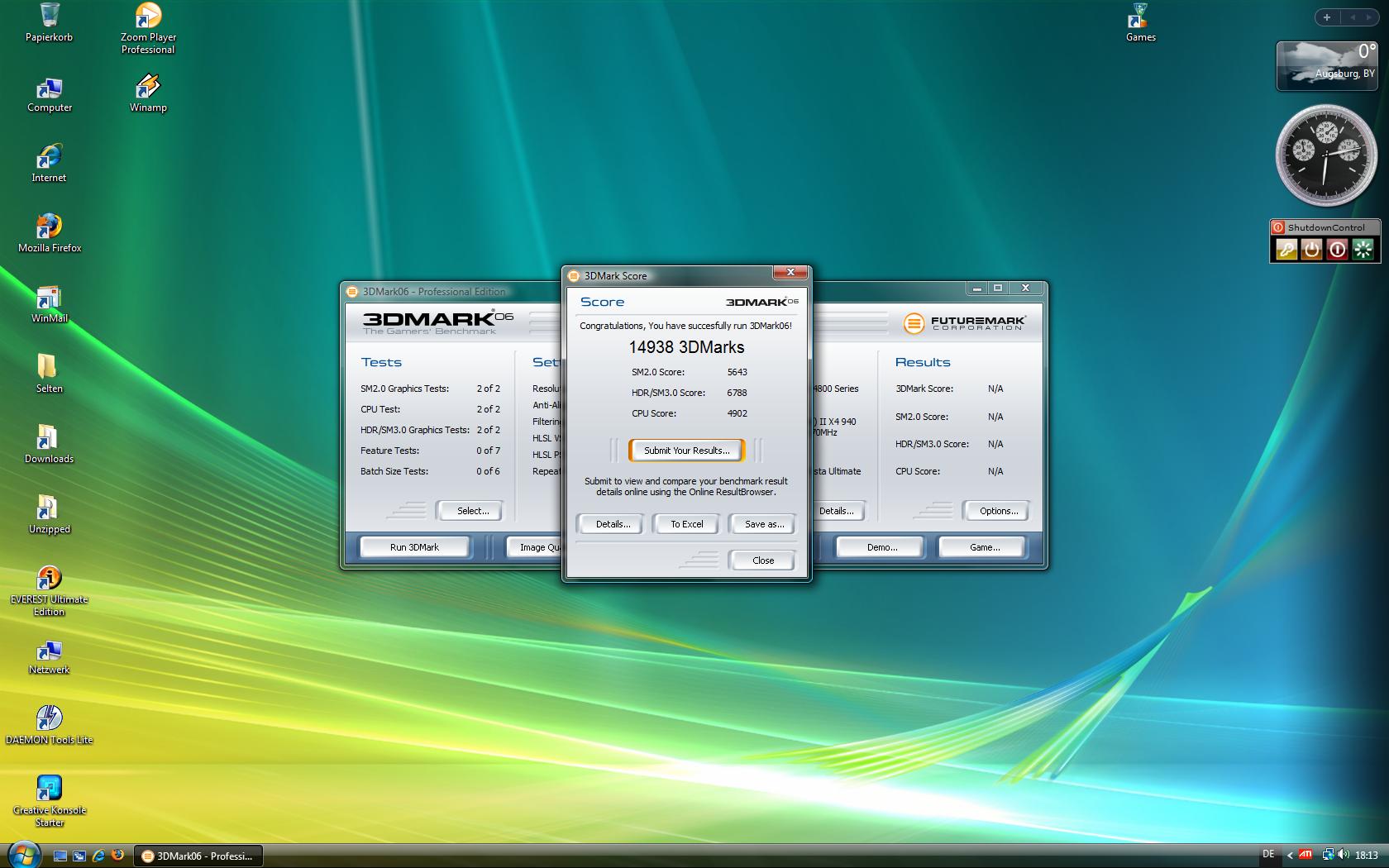This screenshot has height=868, width=1389.
Task: Show hidden tray icons with the chevron
Action: tap(1290, 856)
